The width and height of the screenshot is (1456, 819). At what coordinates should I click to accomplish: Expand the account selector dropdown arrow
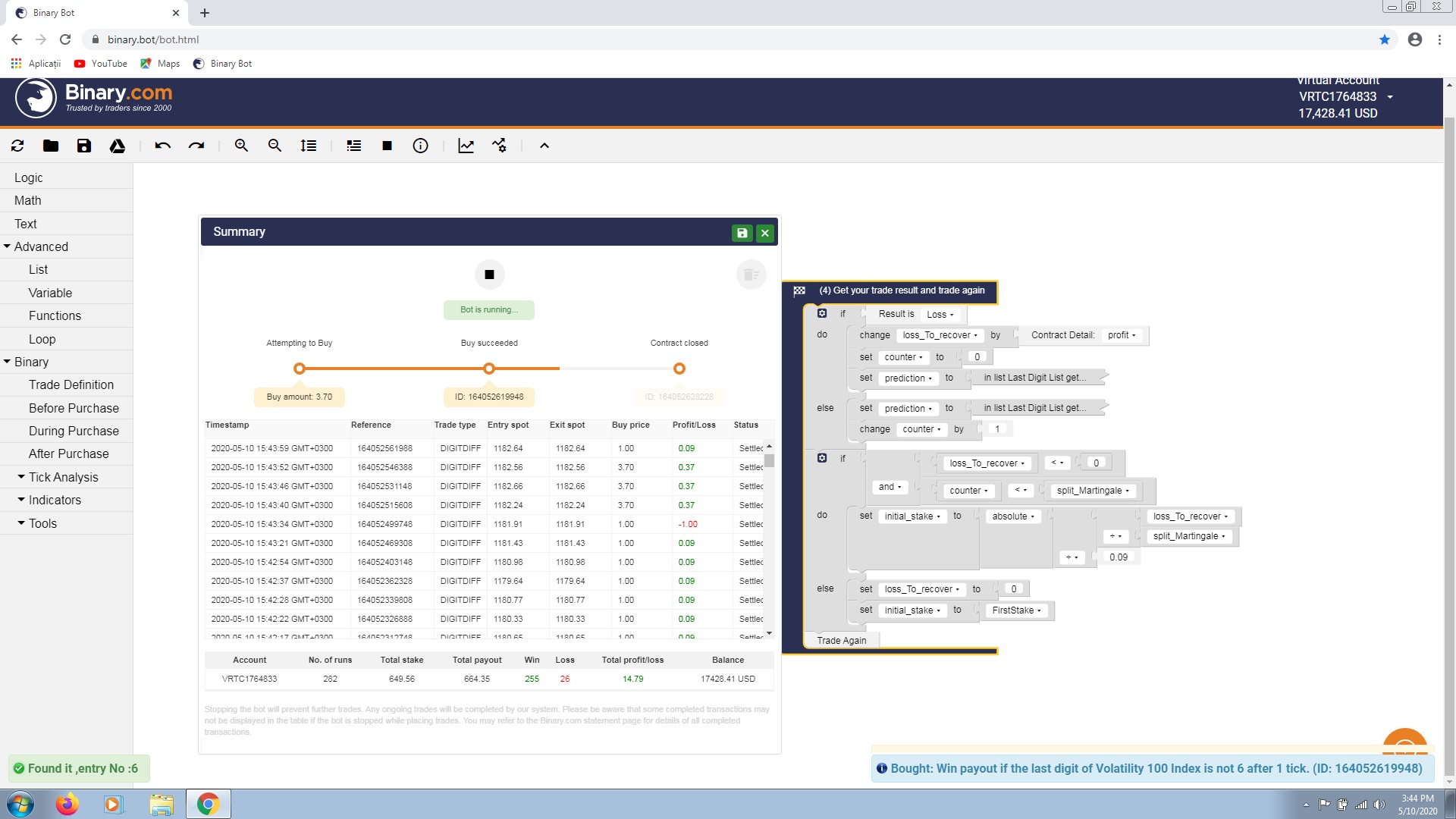tap(1390, 97)
